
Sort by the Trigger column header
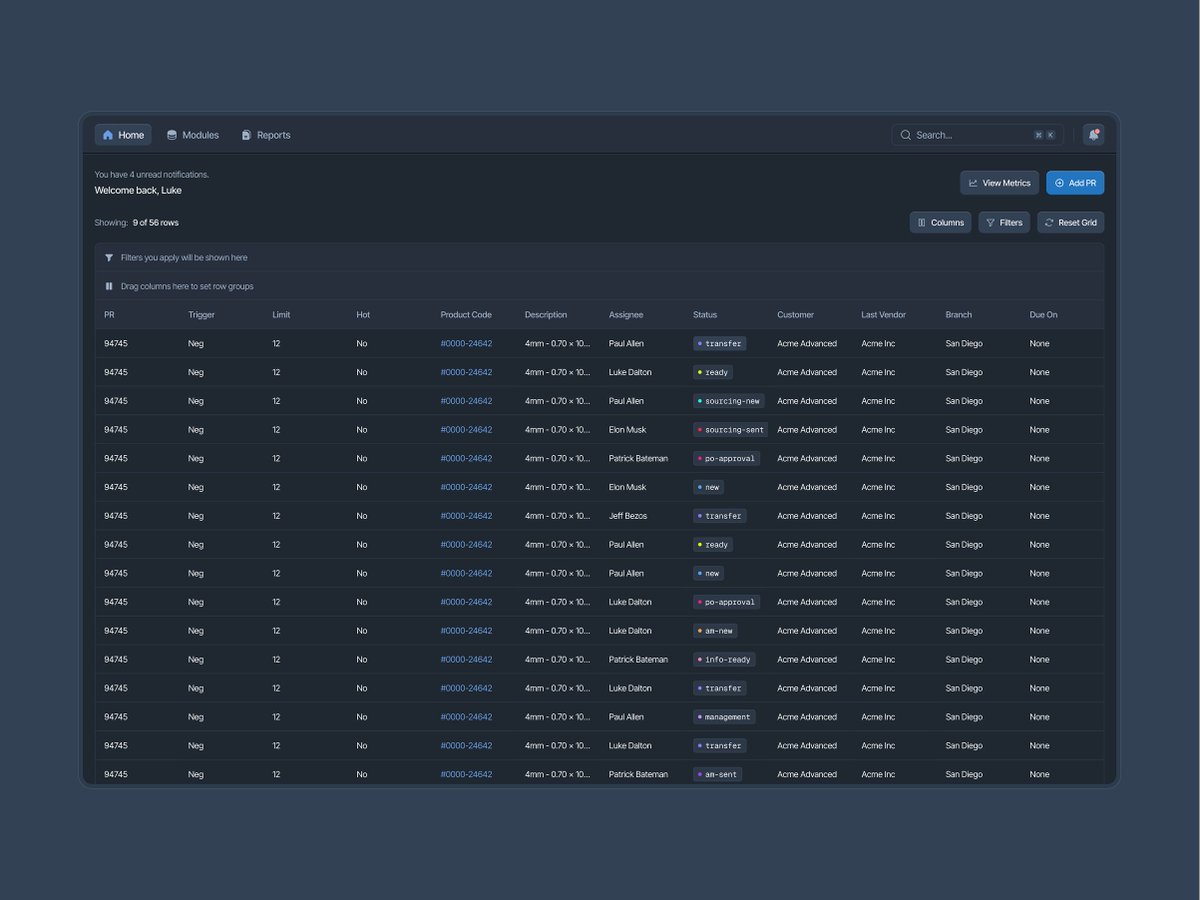click(201, 315)
